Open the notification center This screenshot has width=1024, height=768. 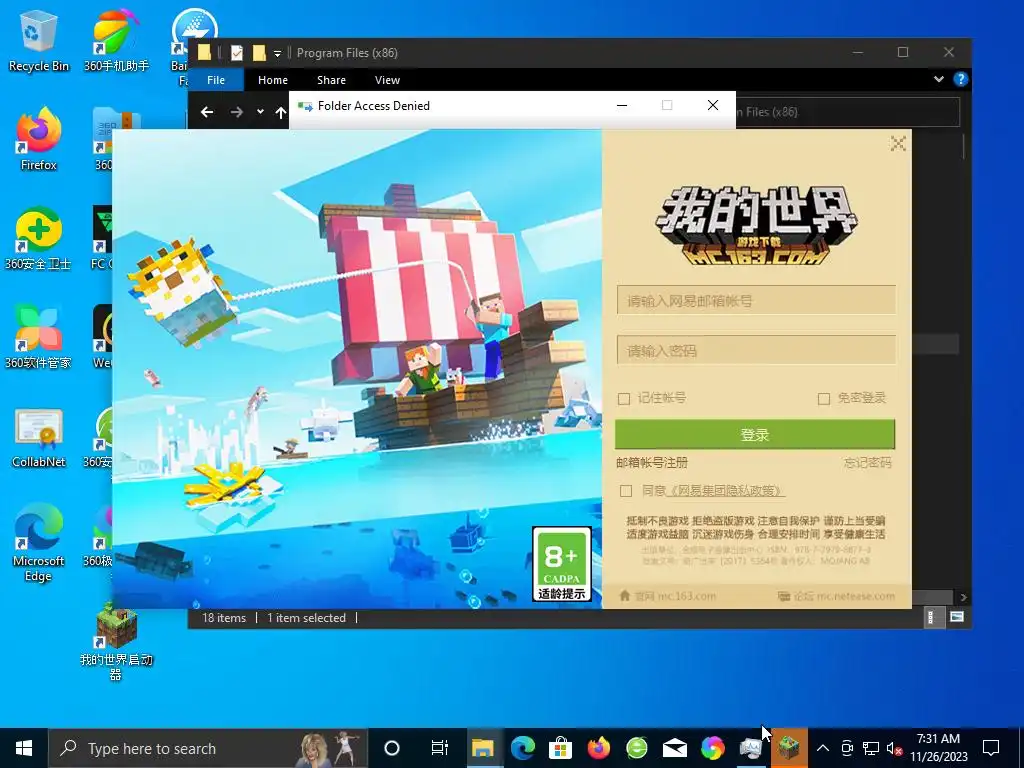pyautogui.click(x=991, y=748)
